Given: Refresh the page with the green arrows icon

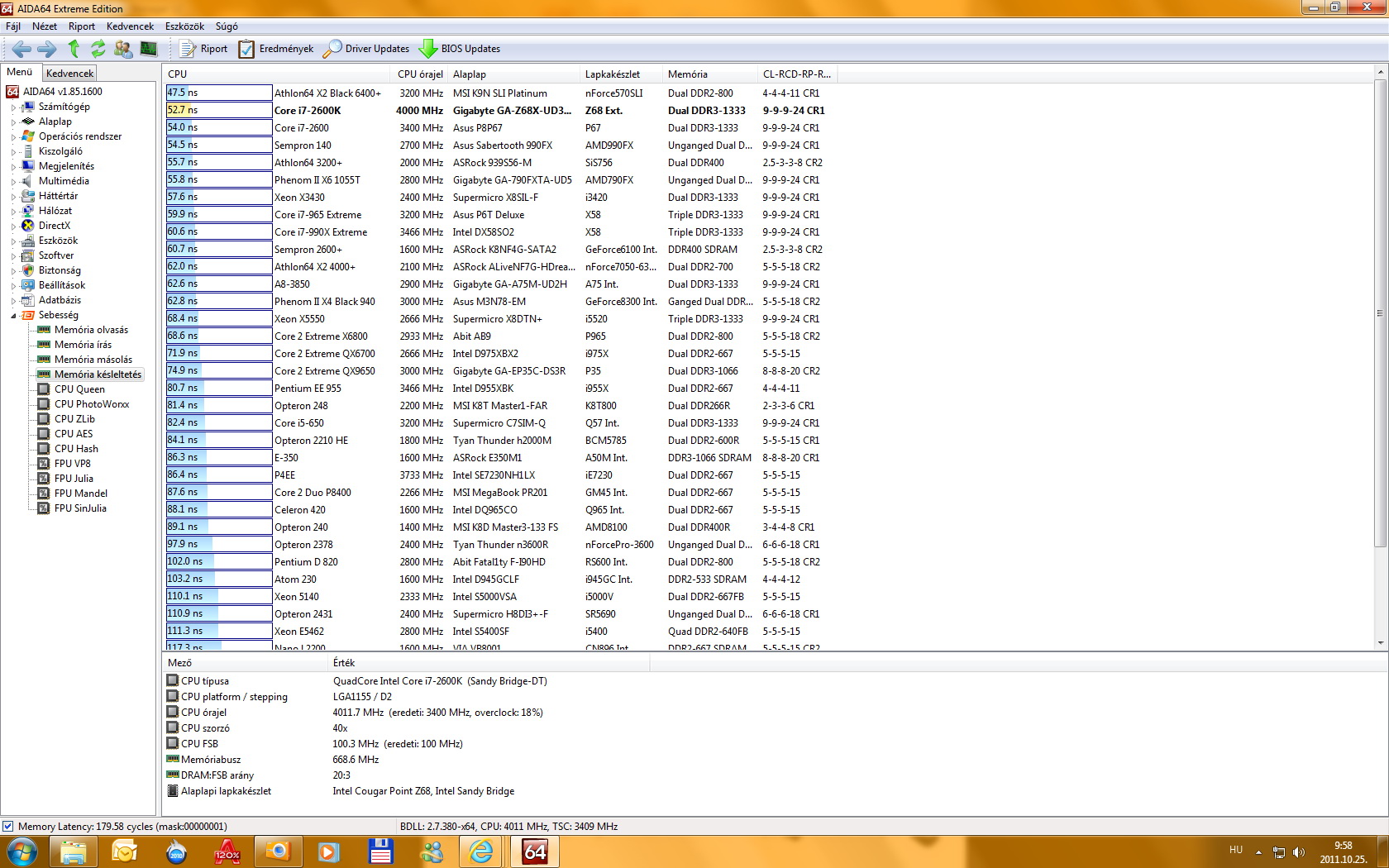Looking at the screenshot, I should 98,49.
